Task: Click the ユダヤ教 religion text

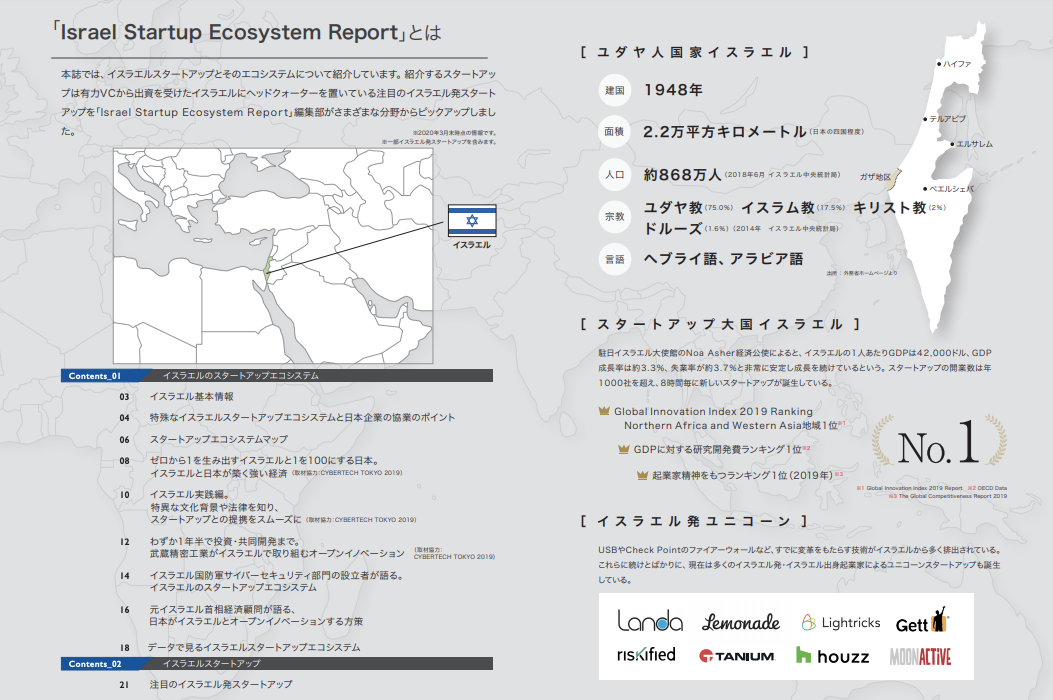Action: [x=674, y=208]
